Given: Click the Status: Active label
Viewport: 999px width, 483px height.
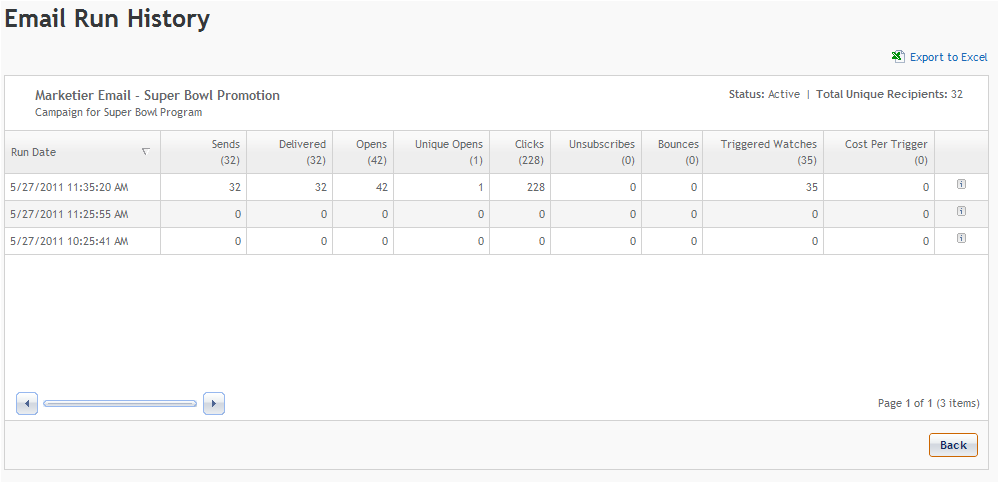Looking at the screenshot, I should pyautogui.click(x=764, y=94).
